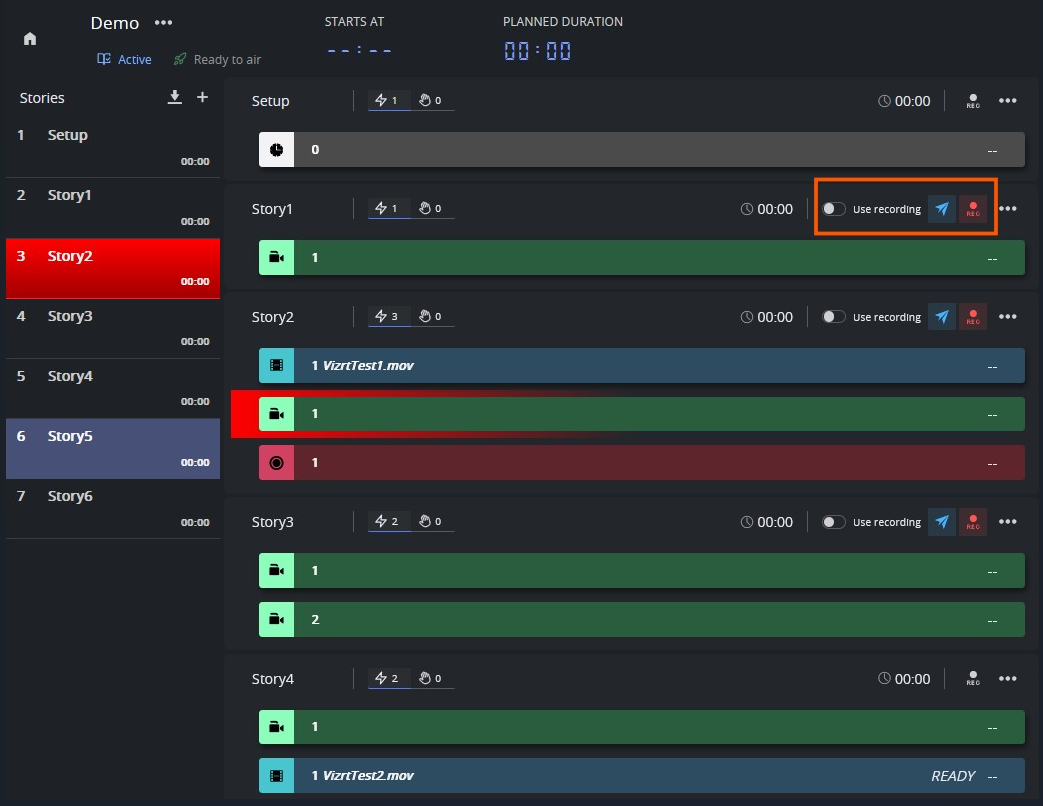Image resolution: width=1043 pixels, height=806 pixels.
Task: Click the paper plane icon for Story3
Action: (941, 522)
